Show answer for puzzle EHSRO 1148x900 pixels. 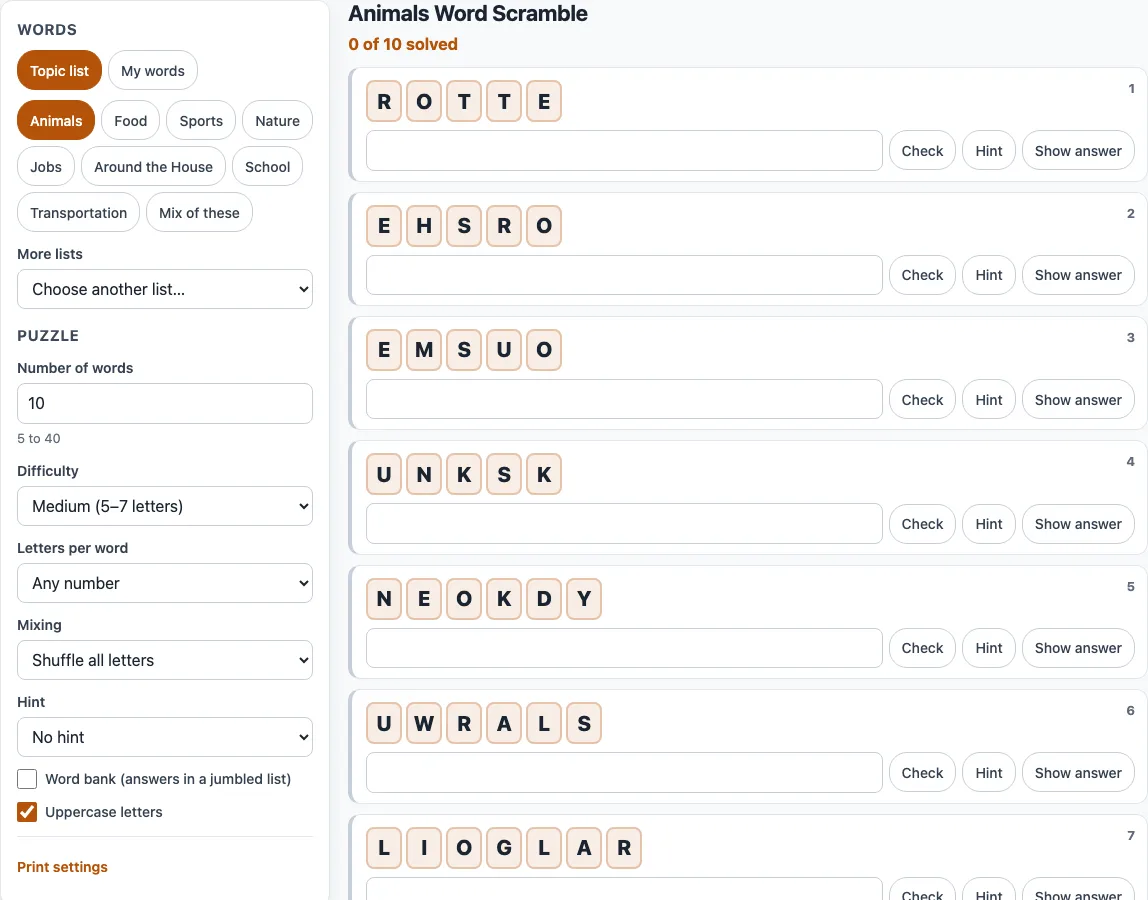1078,275
